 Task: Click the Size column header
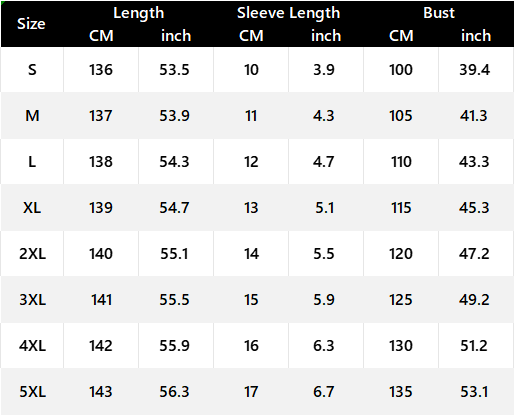31,24
